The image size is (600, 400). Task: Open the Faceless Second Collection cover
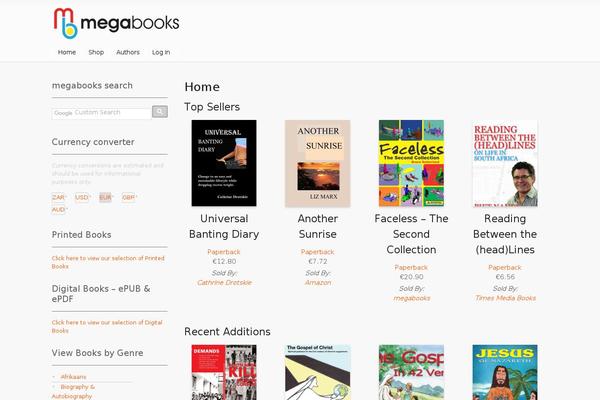tap(411, 163)
